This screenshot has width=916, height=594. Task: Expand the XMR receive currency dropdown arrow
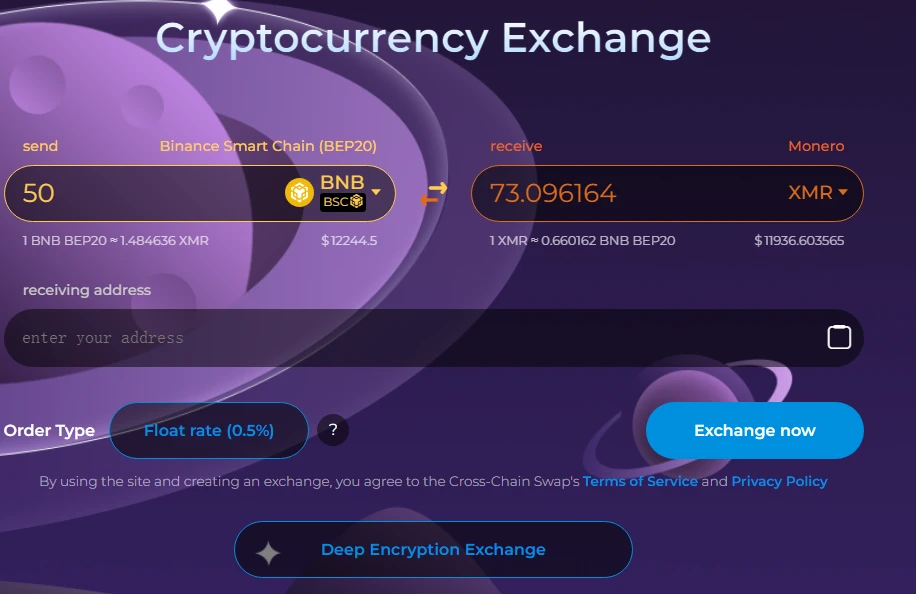tap(842, 192)
